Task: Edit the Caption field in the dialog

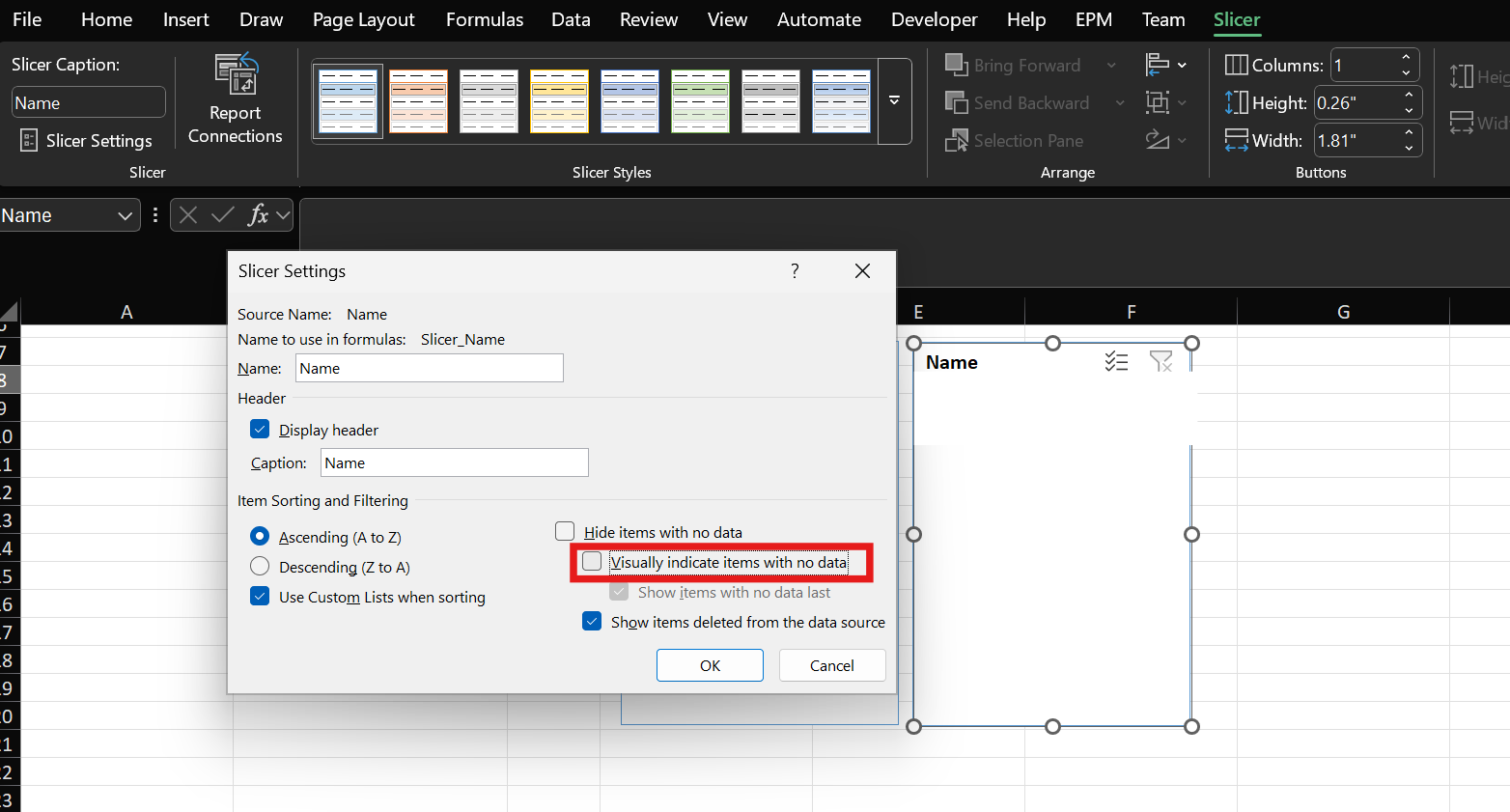Action: point(454,462)
